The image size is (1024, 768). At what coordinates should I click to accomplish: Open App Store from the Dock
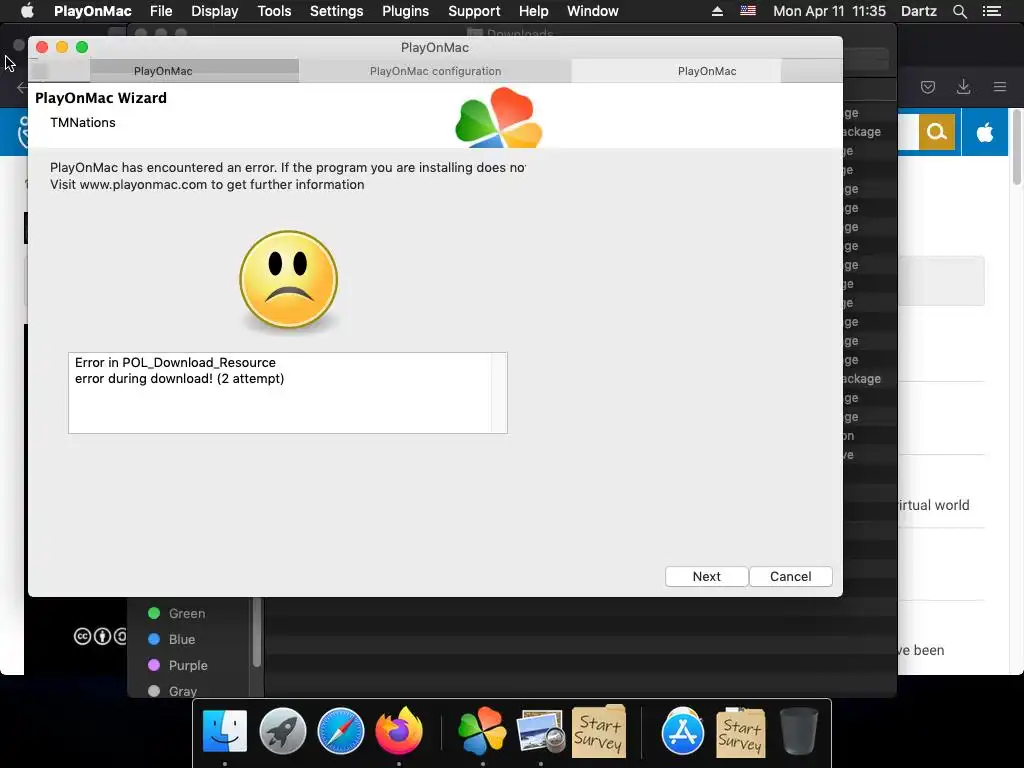click(682, 731)
